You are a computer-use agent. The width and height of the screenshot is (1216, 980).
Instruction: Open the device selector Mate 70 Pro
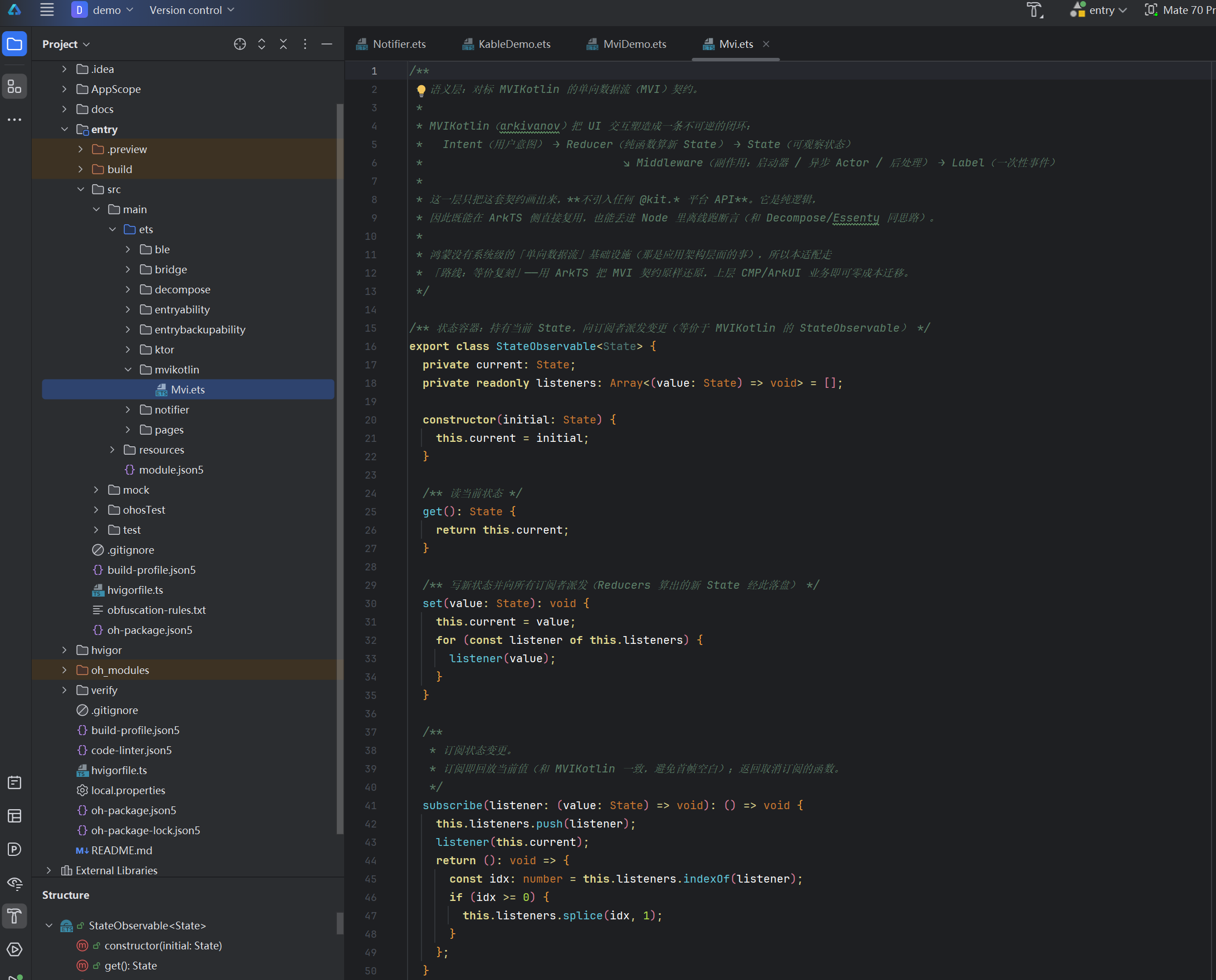(1180, 10)
